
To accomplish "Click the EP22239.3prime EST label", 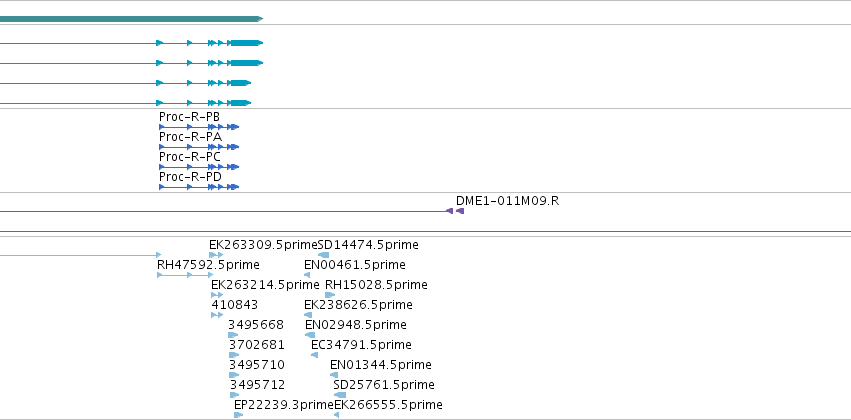I will click(x=283, y=405).
